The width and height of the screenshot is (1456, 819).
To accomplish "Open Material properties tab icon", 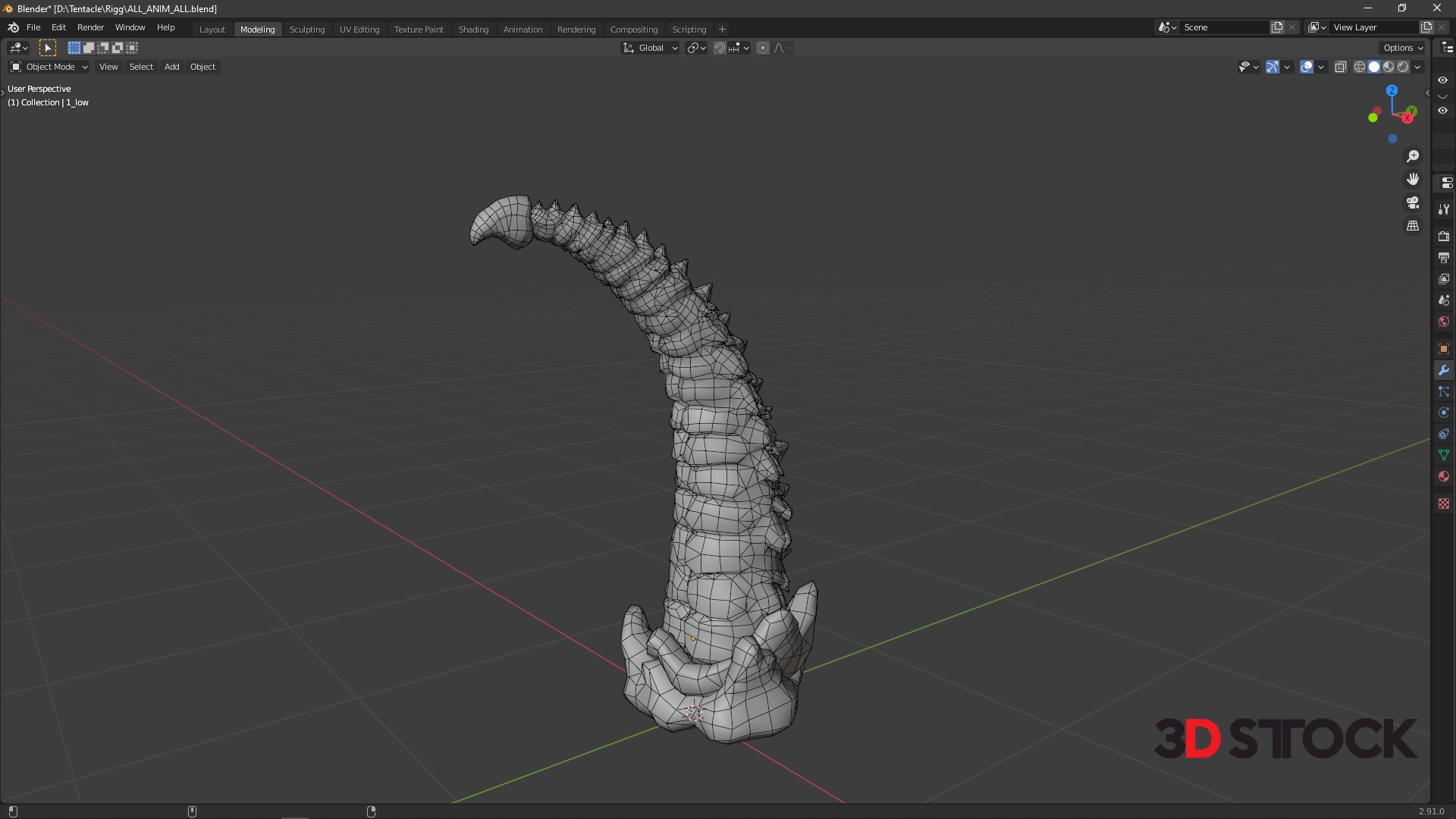I will coord(1443,476).
